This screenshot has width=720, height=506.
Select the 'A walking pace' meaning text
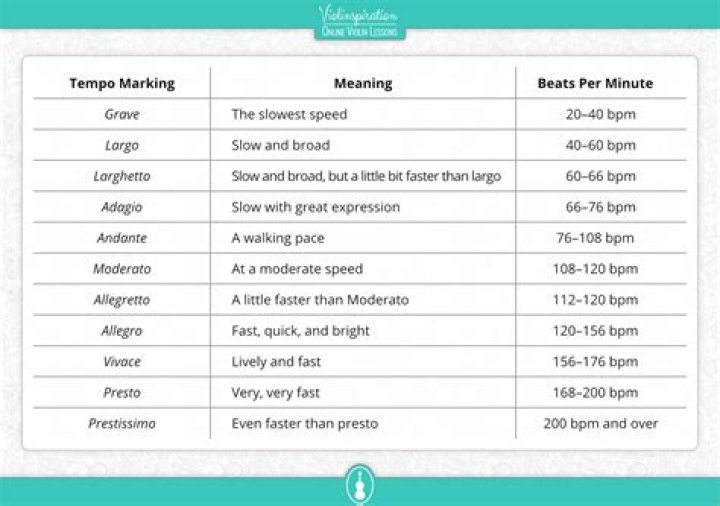tap(278, 238)
